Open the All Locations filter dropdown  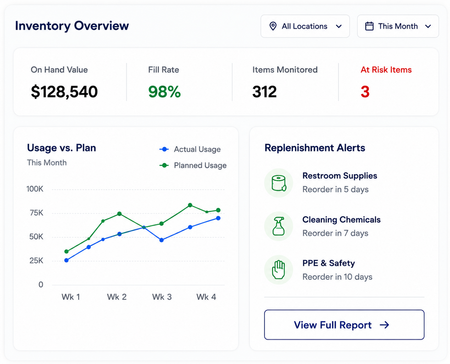[305, 26]
